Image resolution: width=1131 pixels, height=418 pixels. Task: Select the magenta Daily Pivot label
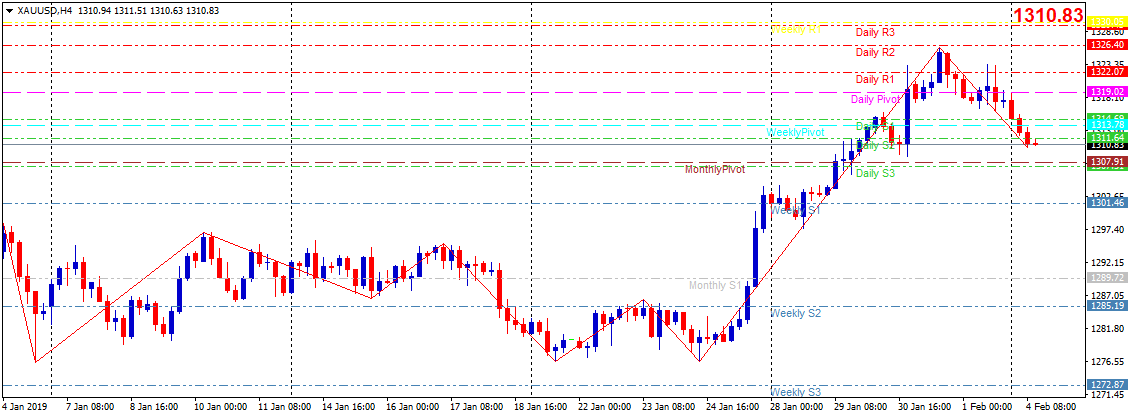click(x=876, y=99)
